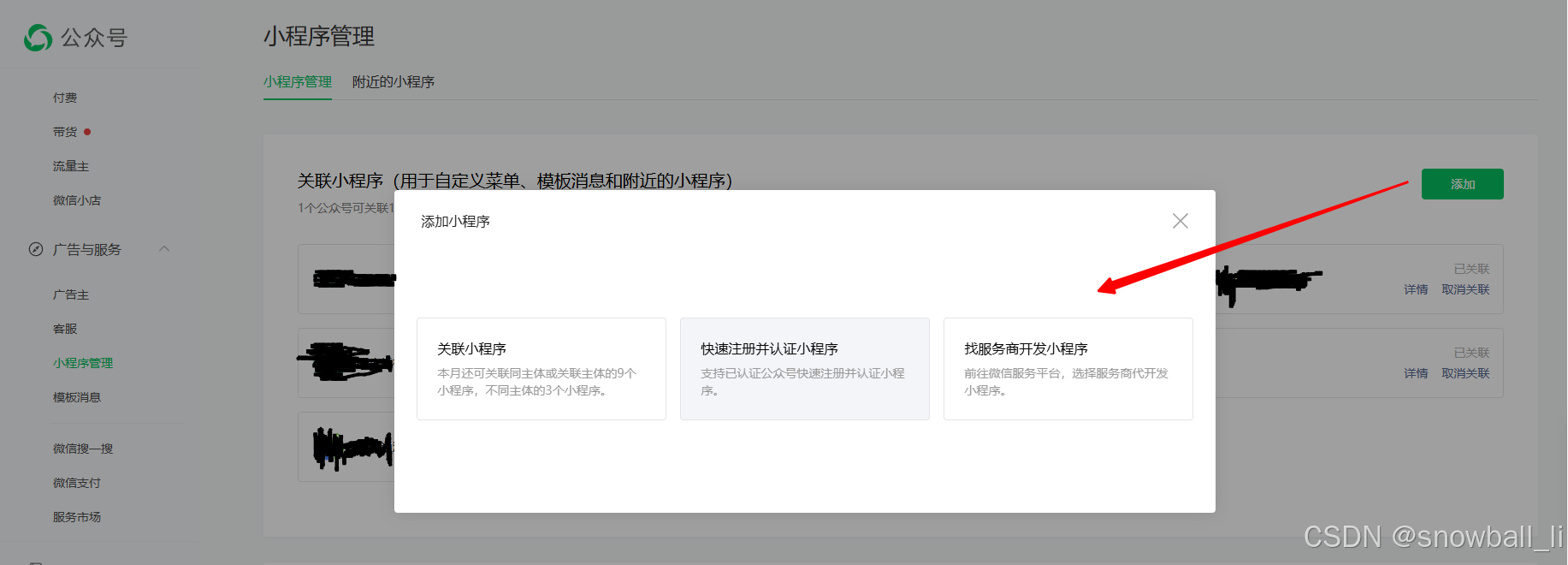Viewport: 1568px width, 565px height.
Task: Select the 关联小程序 card
Action: click(541, 369)
